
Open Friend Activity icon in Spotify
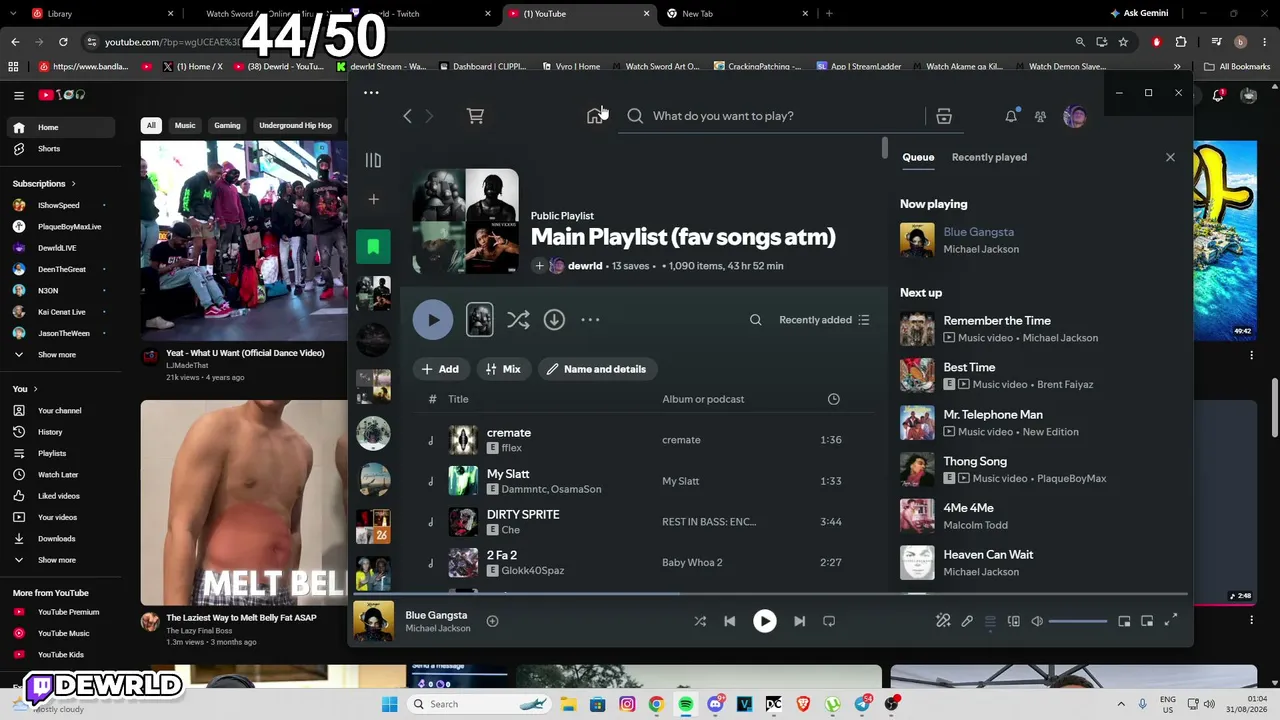(1040, 116)
